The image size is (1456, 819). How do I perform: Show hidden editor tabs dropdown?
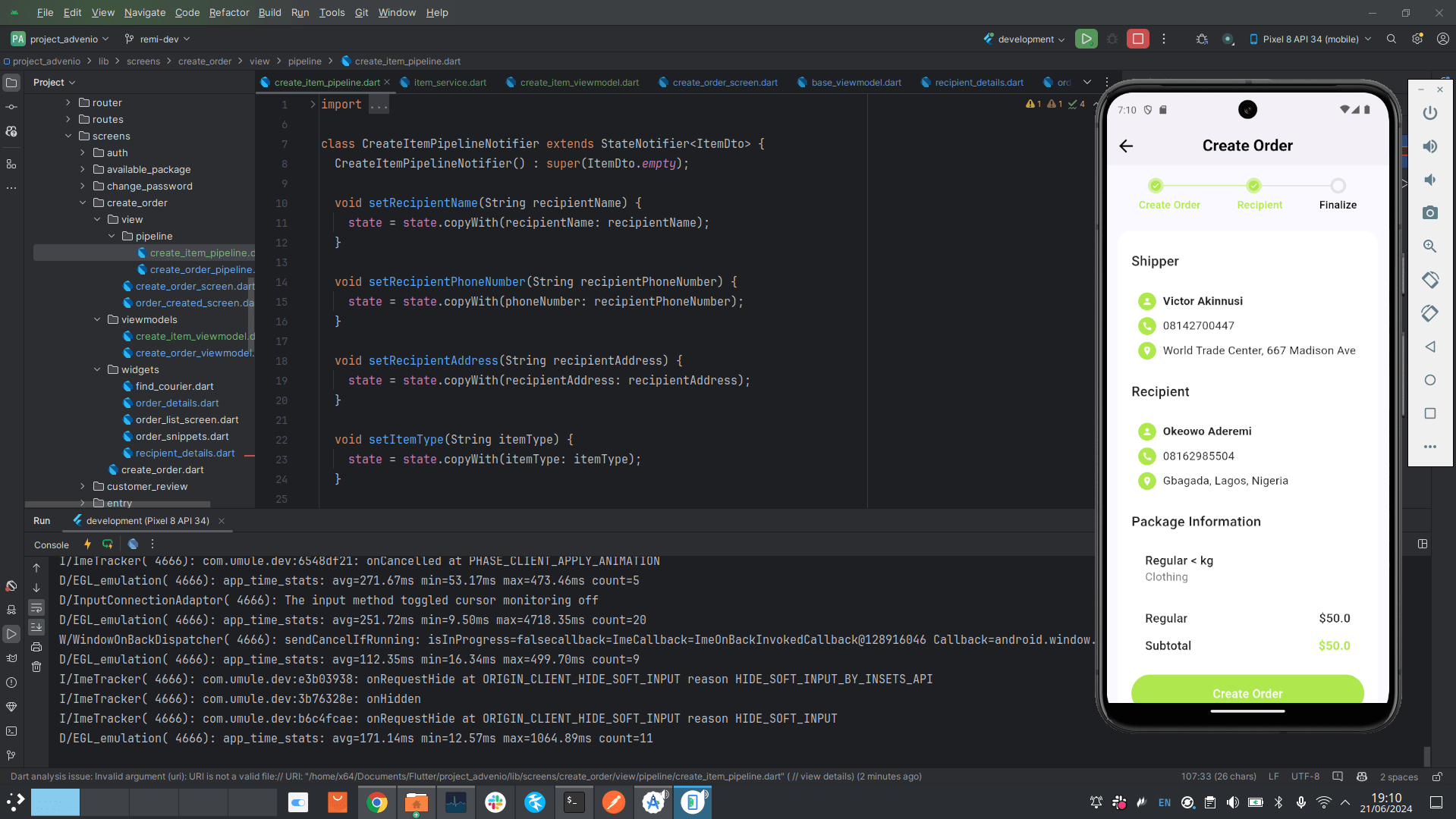[1087, 82]
